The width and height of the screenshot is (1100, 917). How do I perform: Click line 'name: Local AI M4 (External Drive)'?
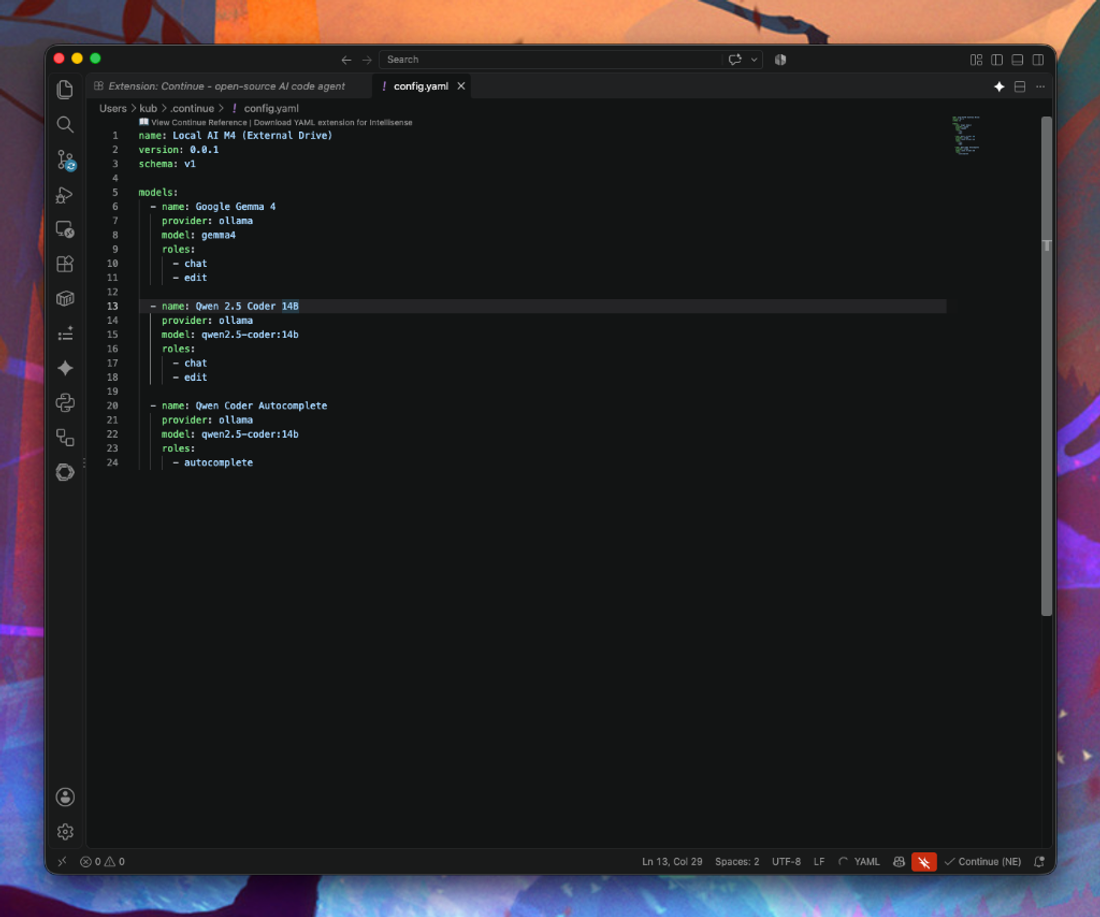(x=235, y=135)
